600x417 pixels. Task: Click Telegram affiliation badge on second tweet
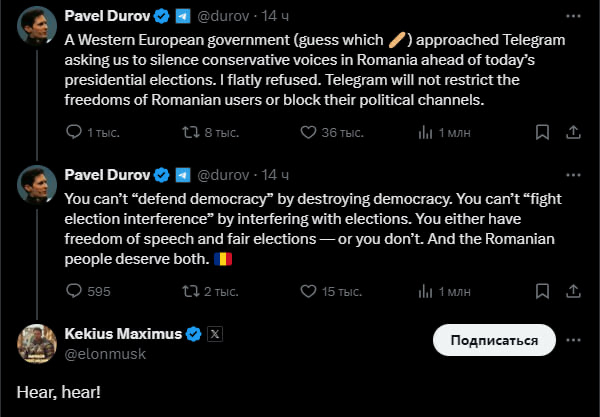[183, 175]
